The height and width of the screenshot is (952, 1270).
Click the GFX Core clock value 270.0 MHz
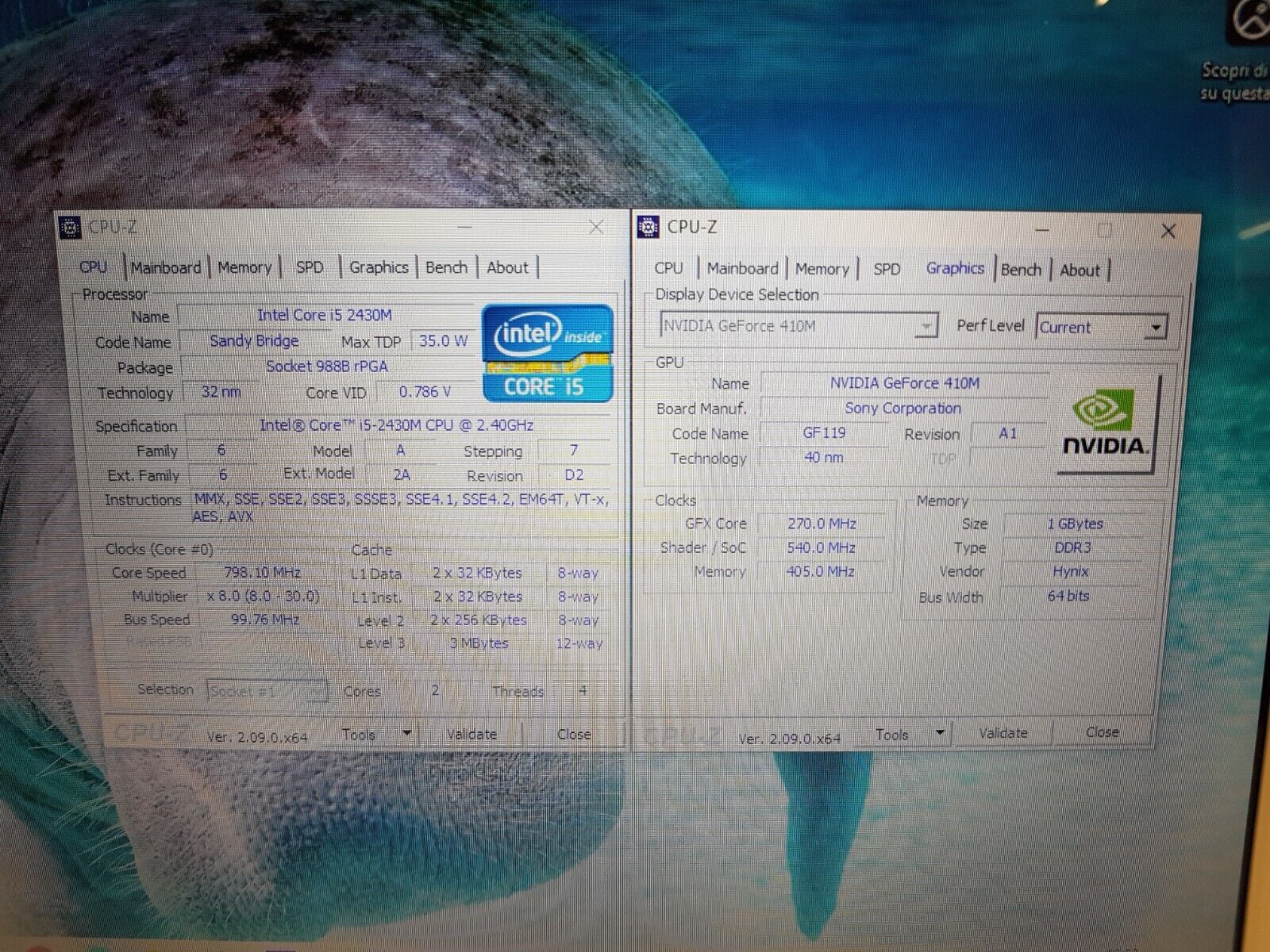[822, 524]
